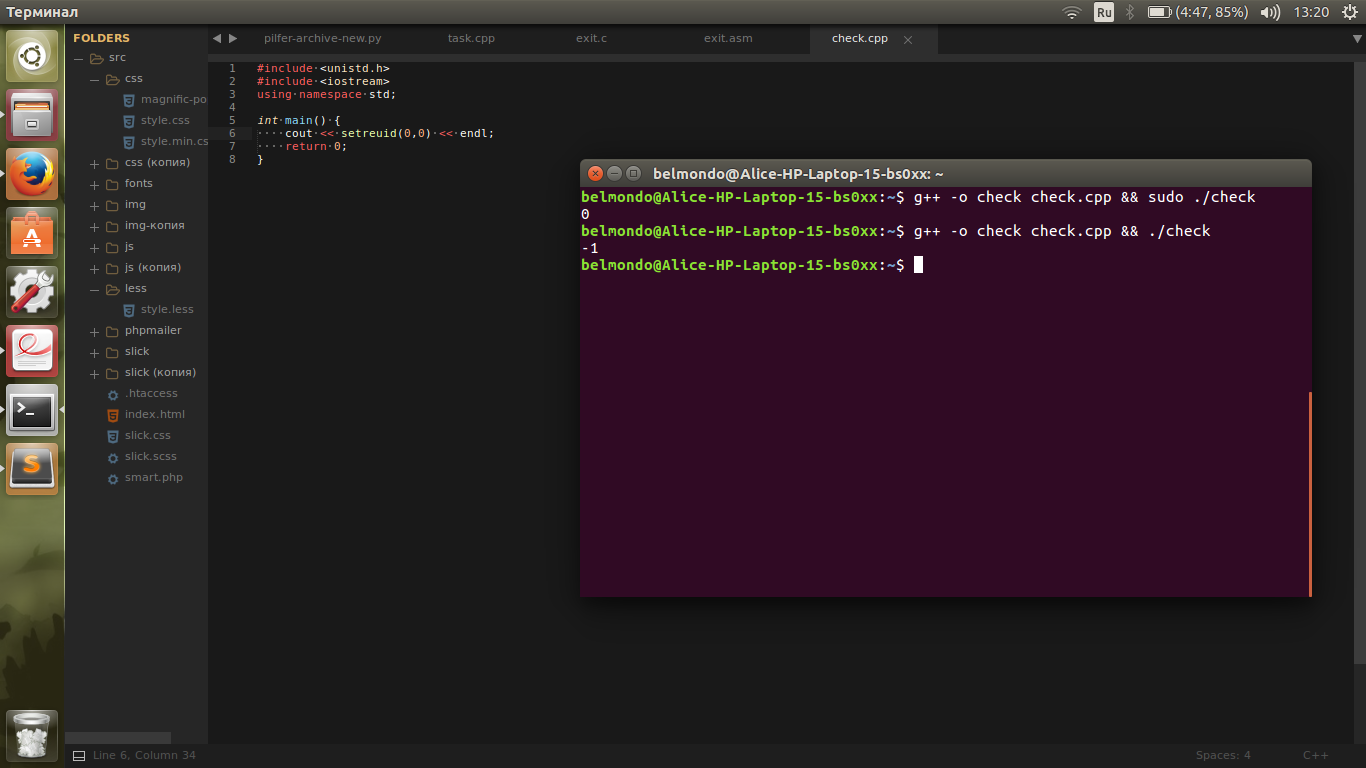The image size is (1366, 768).
Task: Click the Sublime Text launcher icon
Action: pyautogui.click(x=33, y=469)
